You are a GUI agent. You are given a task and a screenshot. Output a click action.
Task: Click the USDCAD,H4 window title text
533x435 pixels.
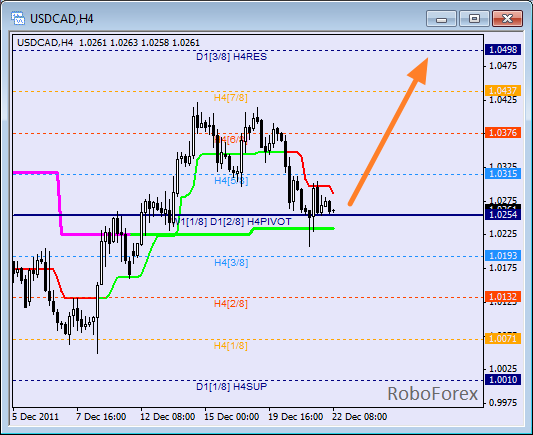pyautogui.click(x=62, y=19)
